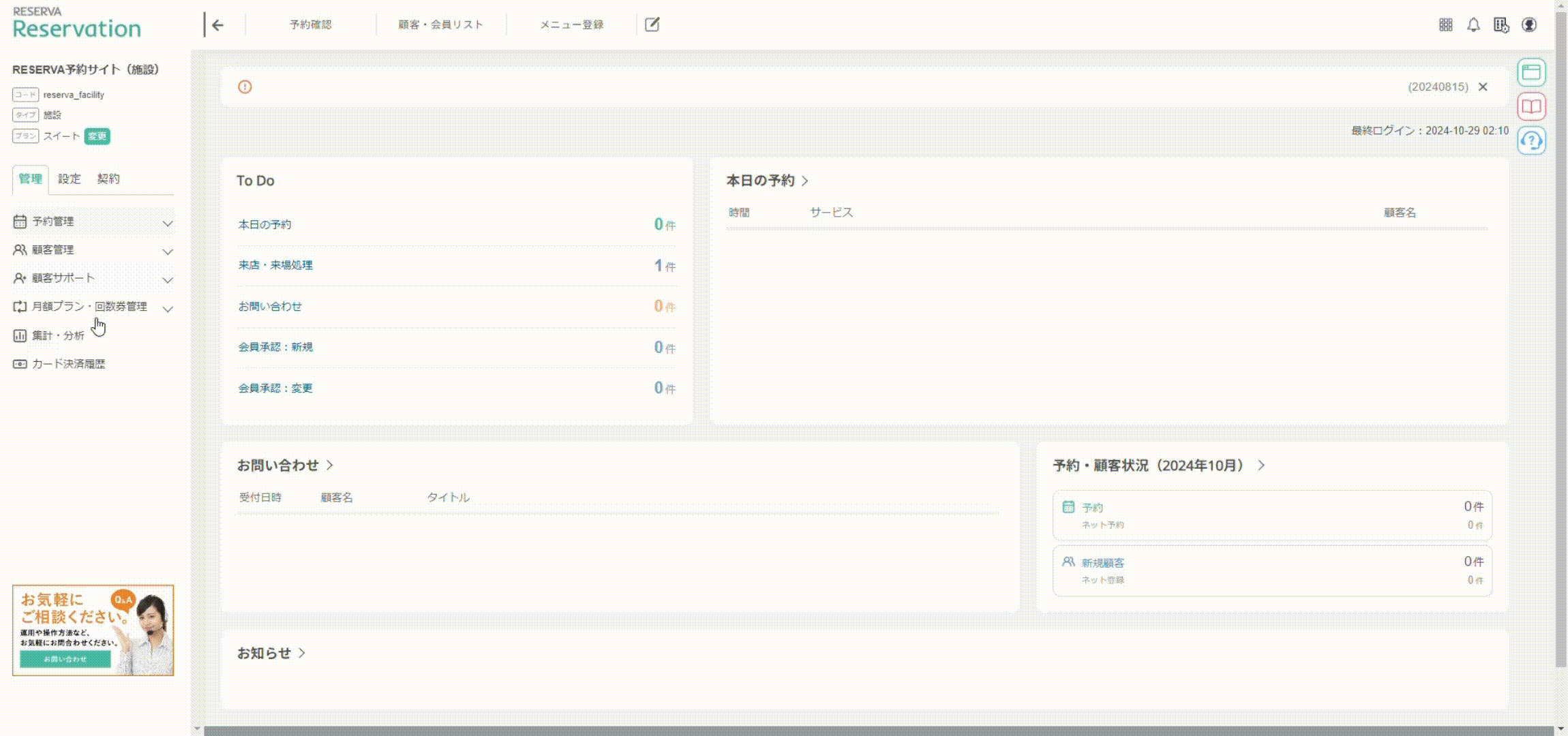Click the 集計・分析 chart icon
This screenshot has width=1568, height=736.
point(20,335)
